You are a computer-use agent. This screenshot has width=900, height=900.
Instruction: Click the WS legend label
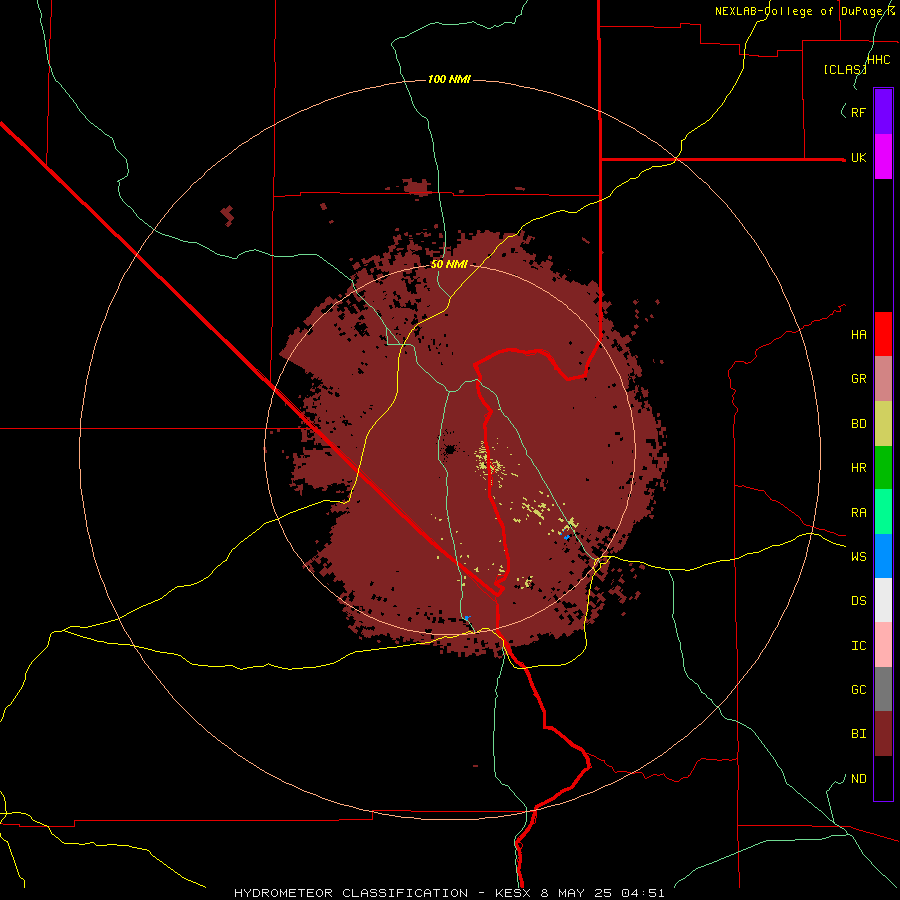pos(858,556)
